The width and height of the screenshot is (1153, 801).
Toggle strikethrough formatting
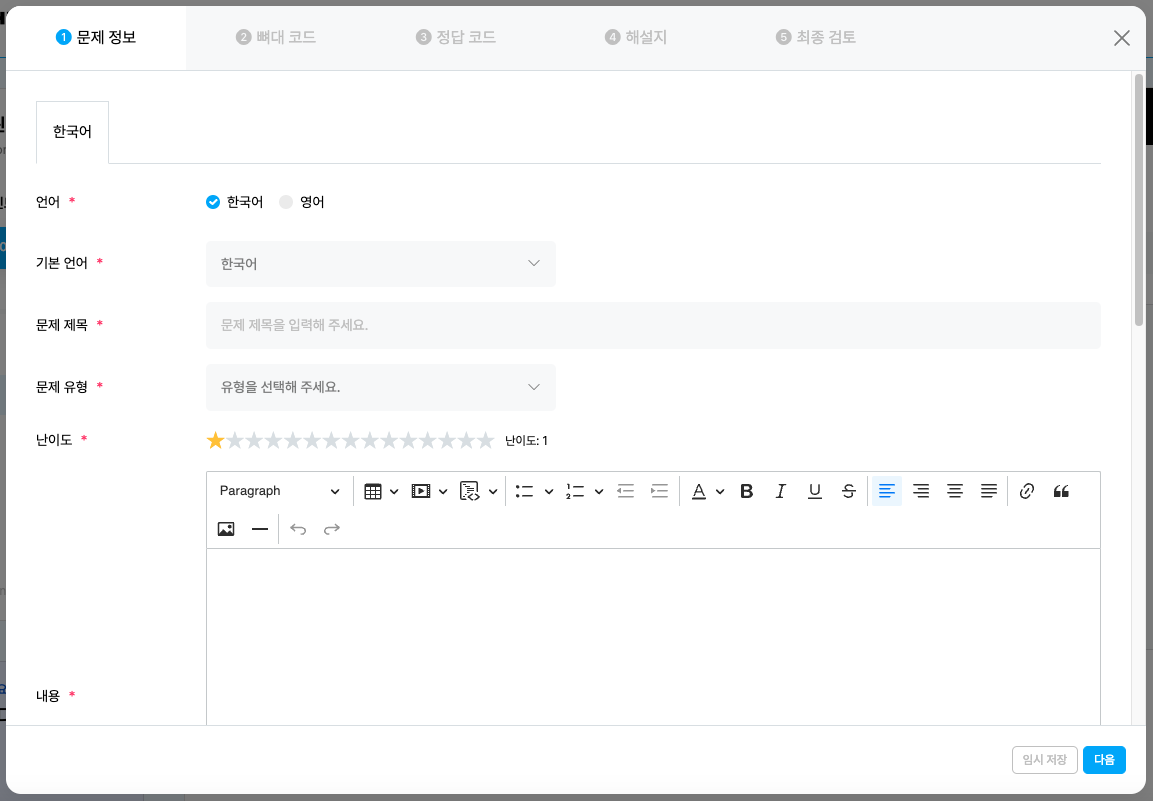click(x=849, y=491)
